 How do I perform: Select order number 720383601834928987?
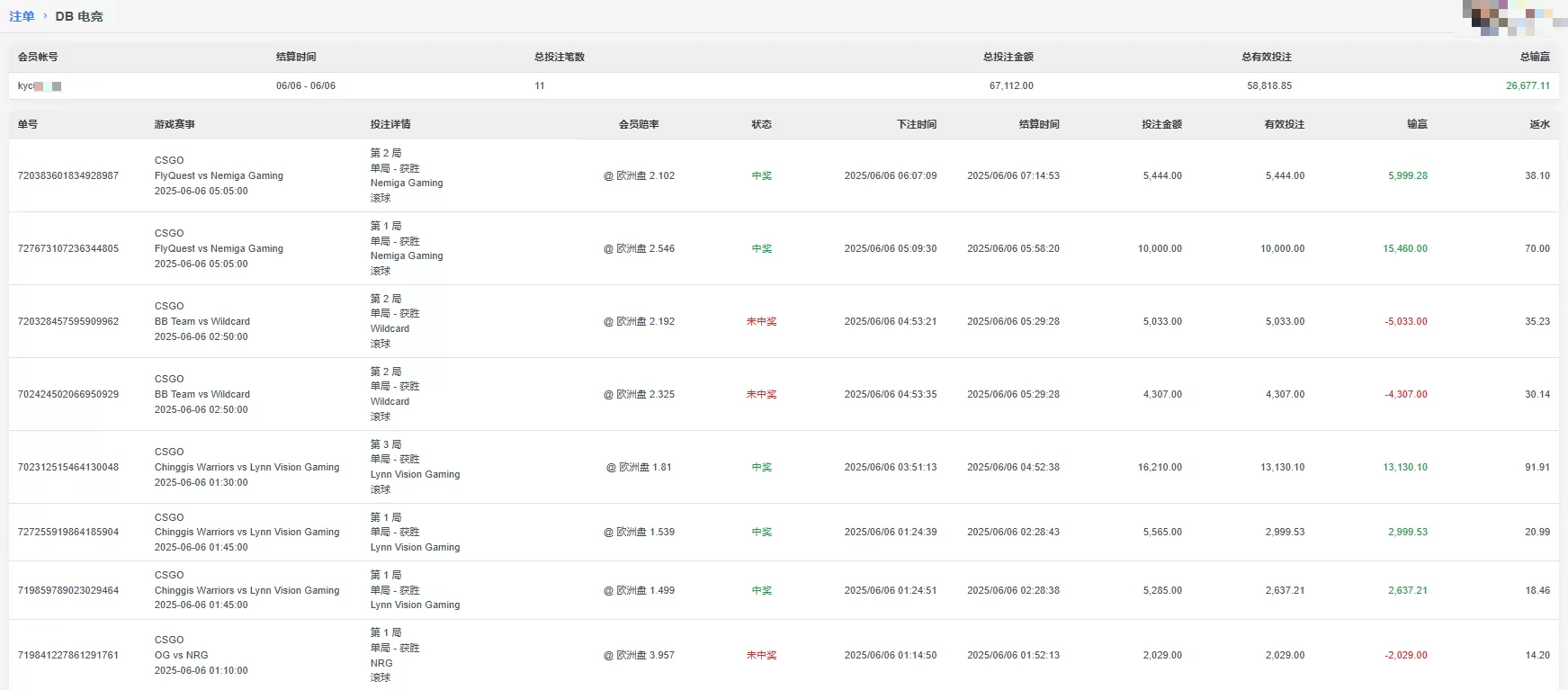[x=68, y=176]
